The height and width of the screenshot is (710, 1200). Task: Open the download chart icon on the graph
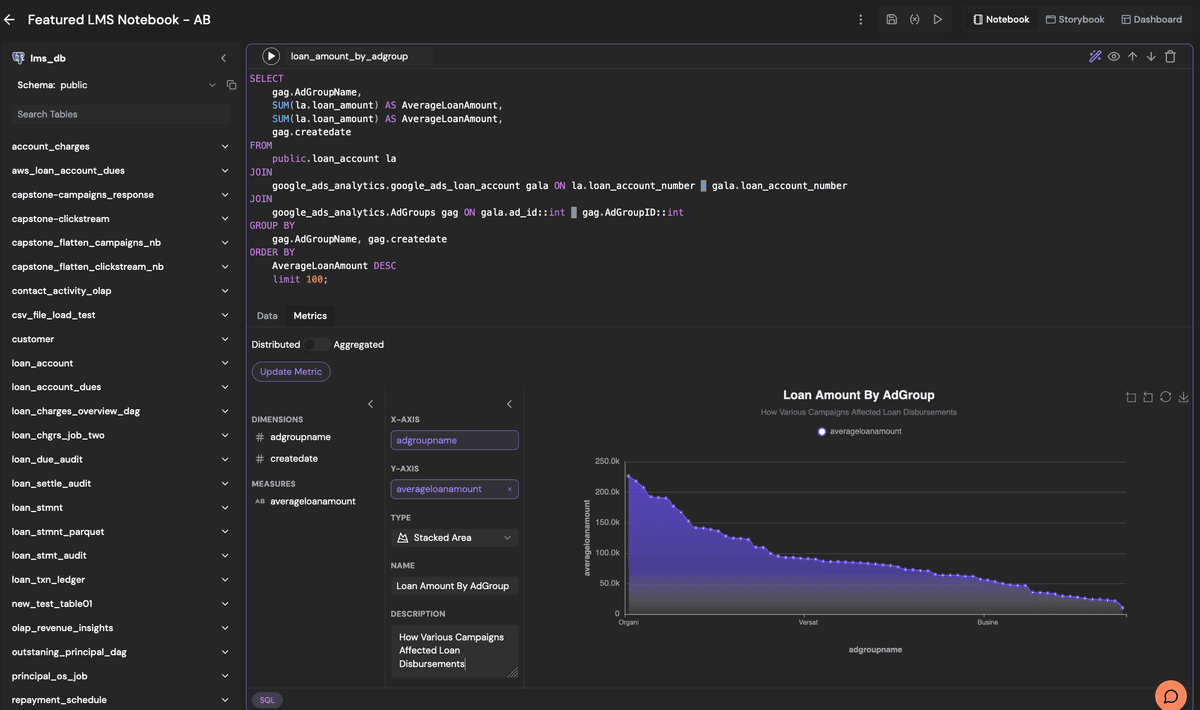click(x=1183, y=397)
